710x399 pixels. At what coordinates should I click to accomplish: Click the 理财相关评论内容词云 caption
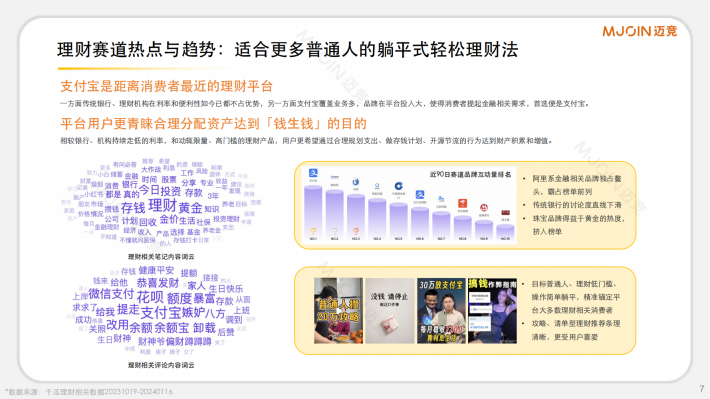(x=161, y=365)
